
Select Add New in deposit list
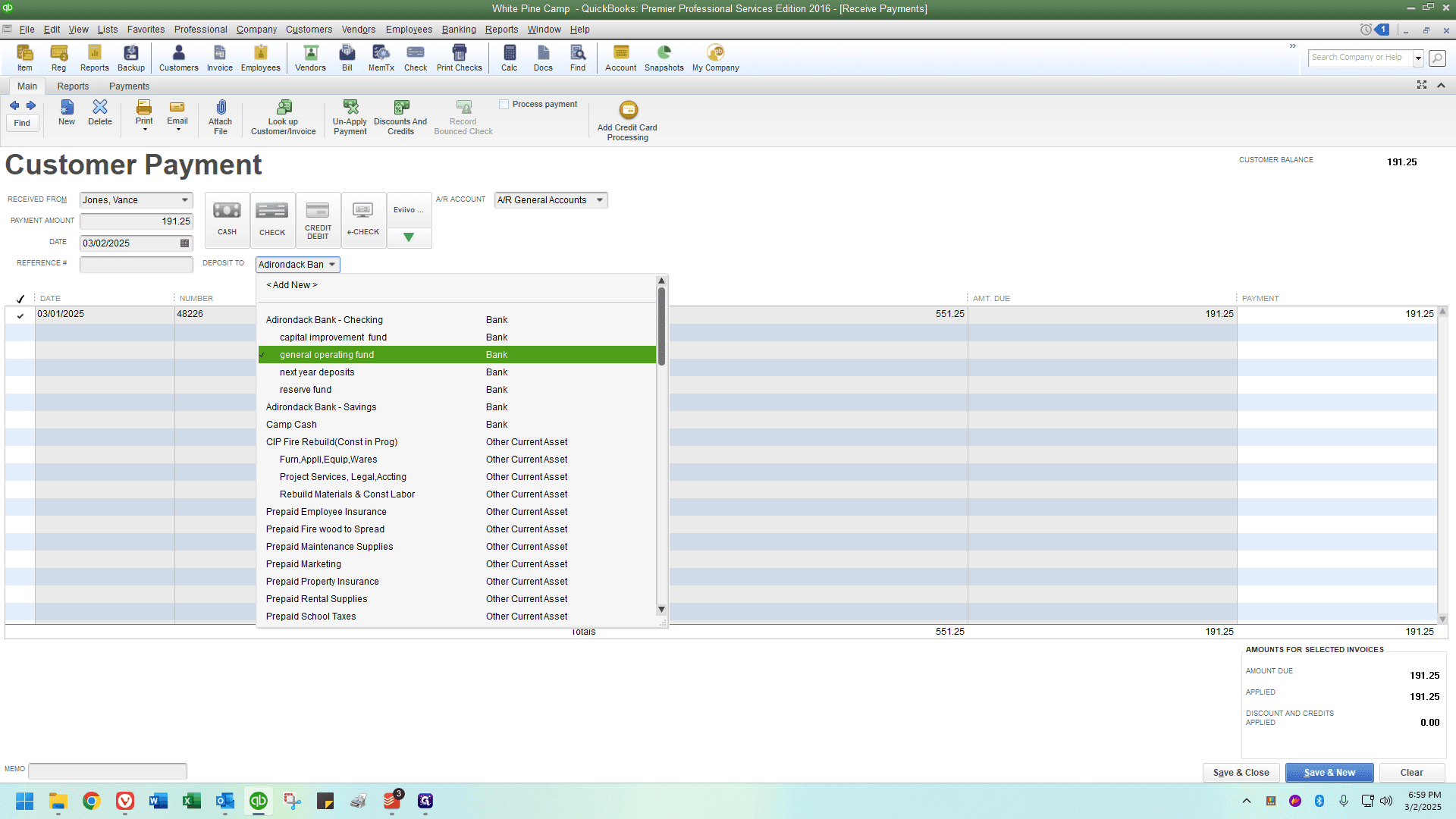pos(292,285)
